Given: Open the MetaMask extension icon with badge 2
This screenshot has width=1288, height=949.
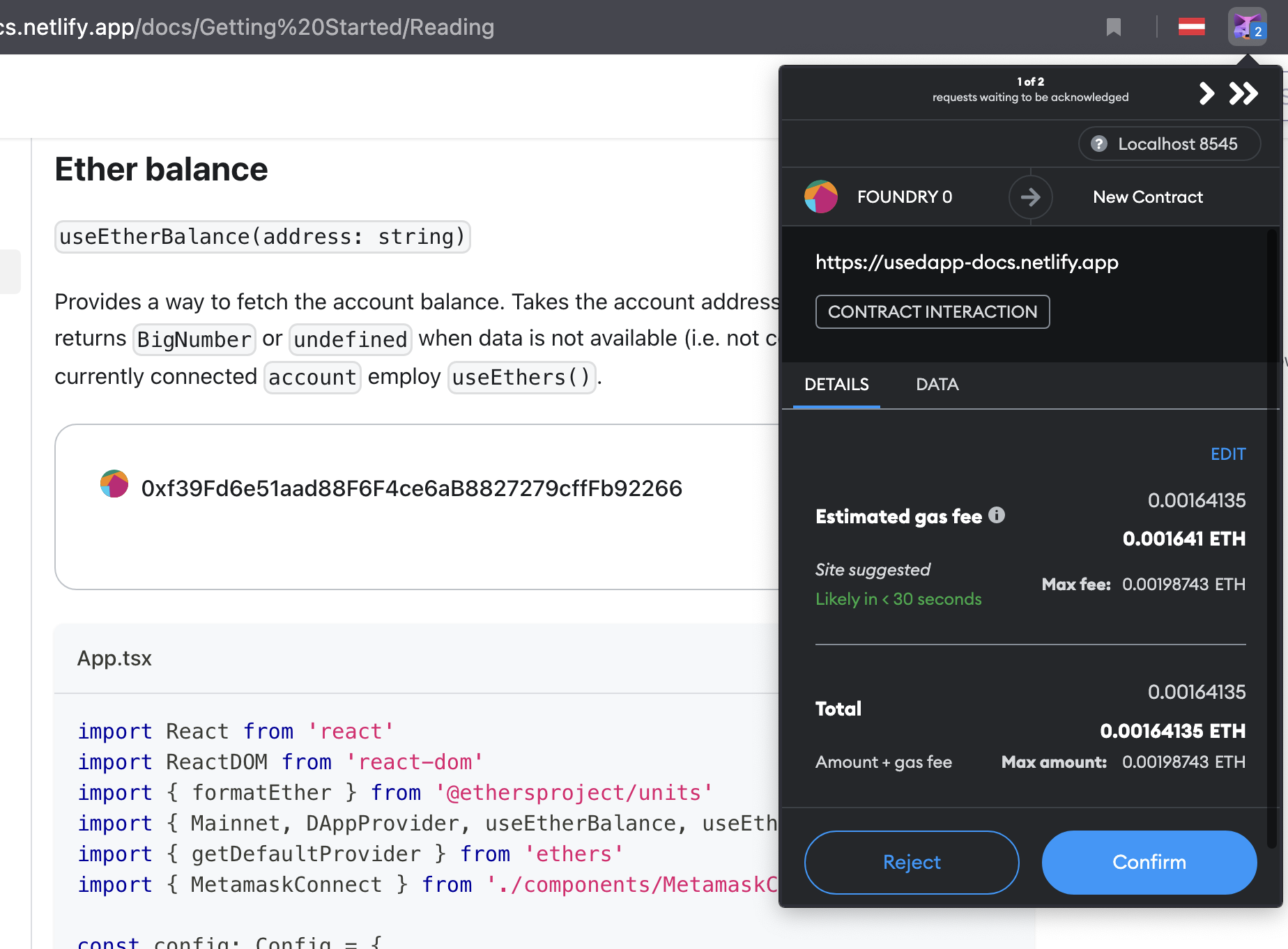Looking at the screenshot, I should point(1247,26).
